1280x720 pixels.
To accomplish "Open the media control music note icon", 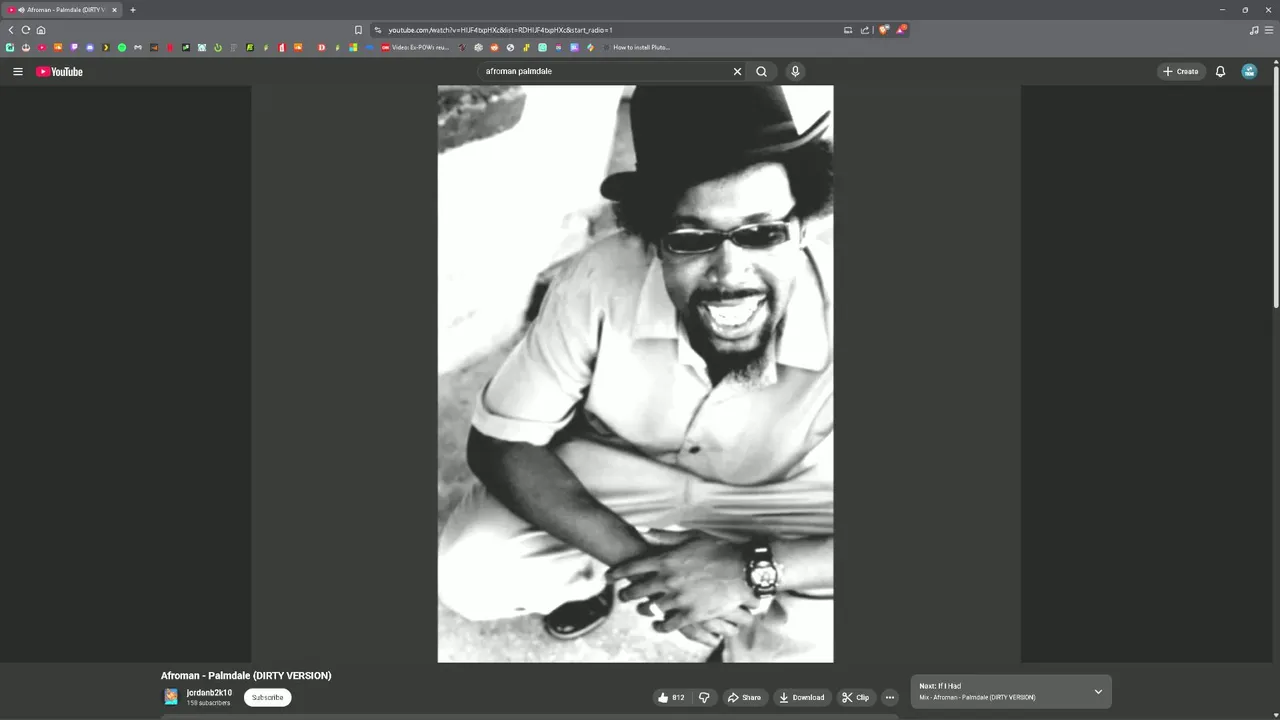I will 1254,30.
